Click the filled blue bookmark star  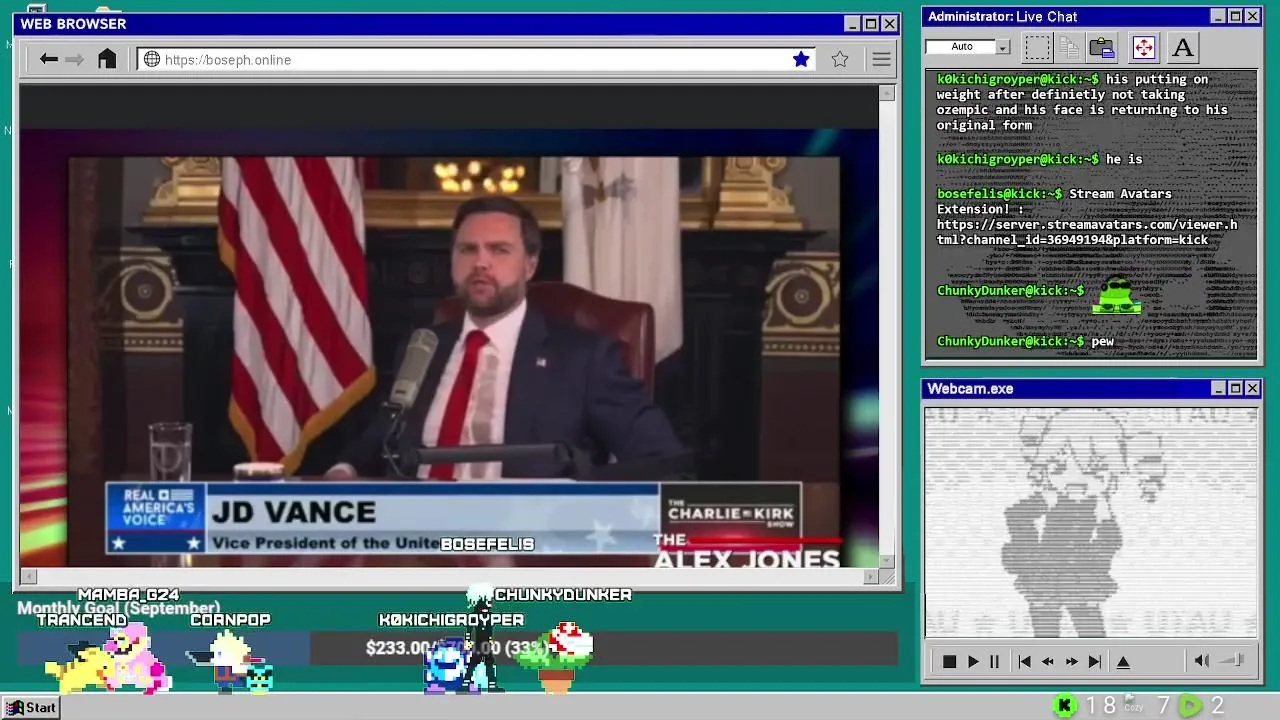tap(801, 59)
